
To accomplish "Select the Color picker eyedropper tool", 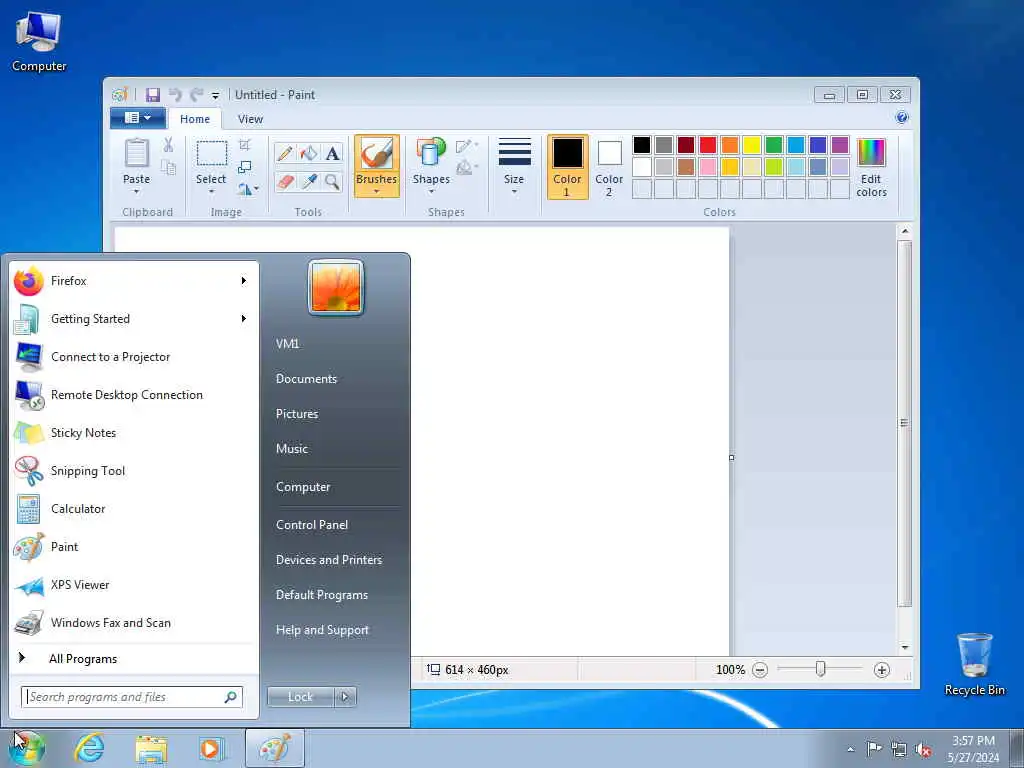I will [309, 181].
